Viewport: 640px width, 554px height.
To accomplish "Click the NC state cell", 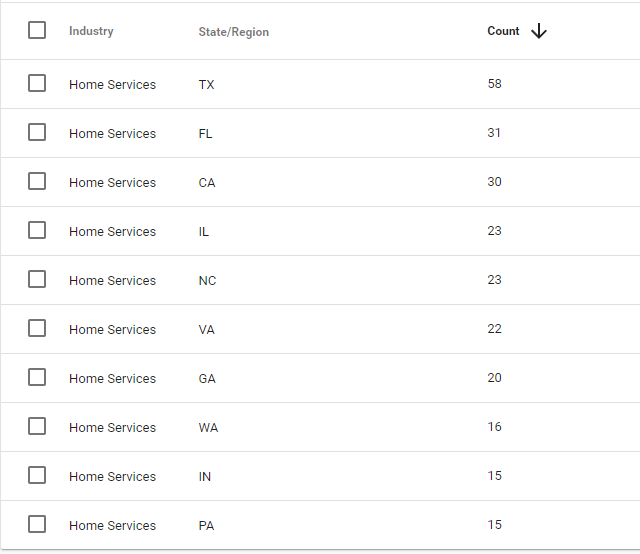I will pos(207,280).
